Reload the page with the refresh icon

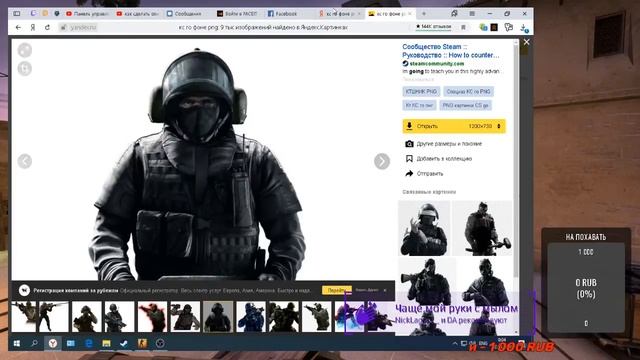coord(47,27)
